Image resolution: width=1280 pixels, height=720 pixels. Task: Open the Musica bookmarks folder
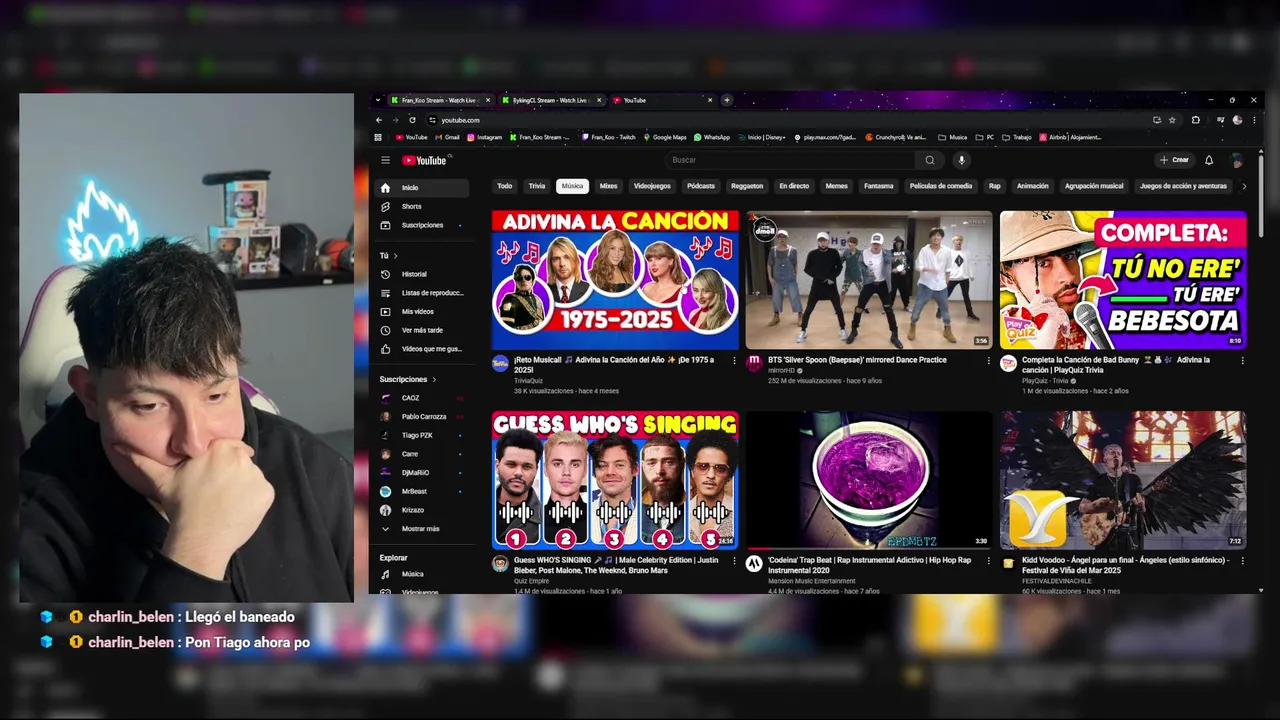point(953,137)
